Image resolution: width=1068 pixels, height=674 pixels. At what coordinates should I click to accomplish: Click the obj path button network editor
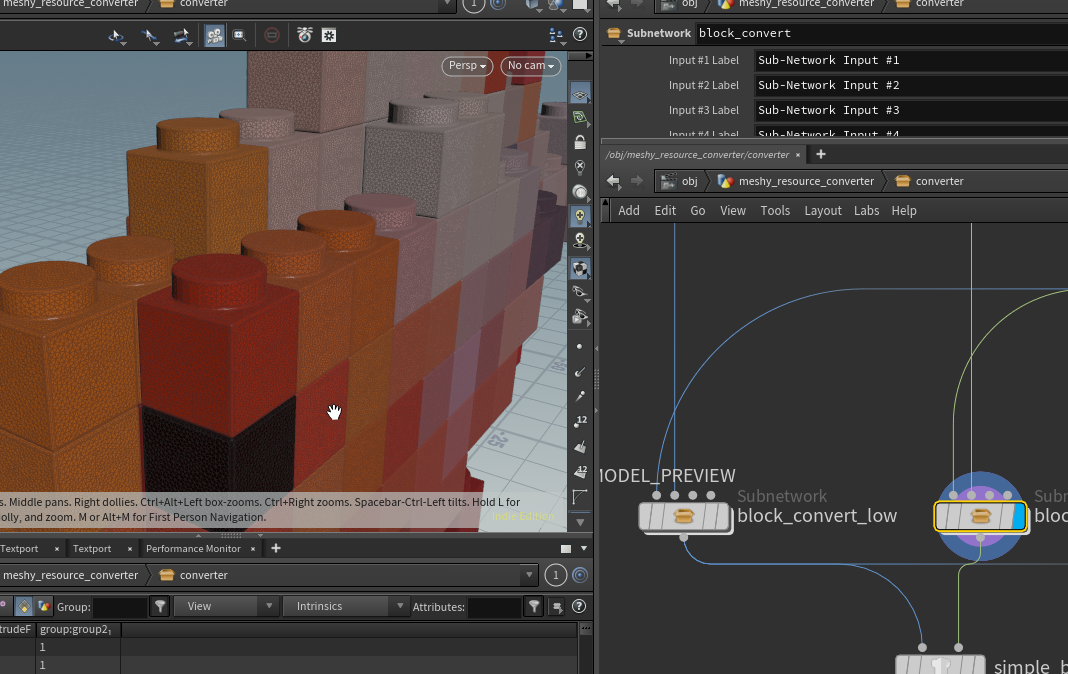point(680,181)
